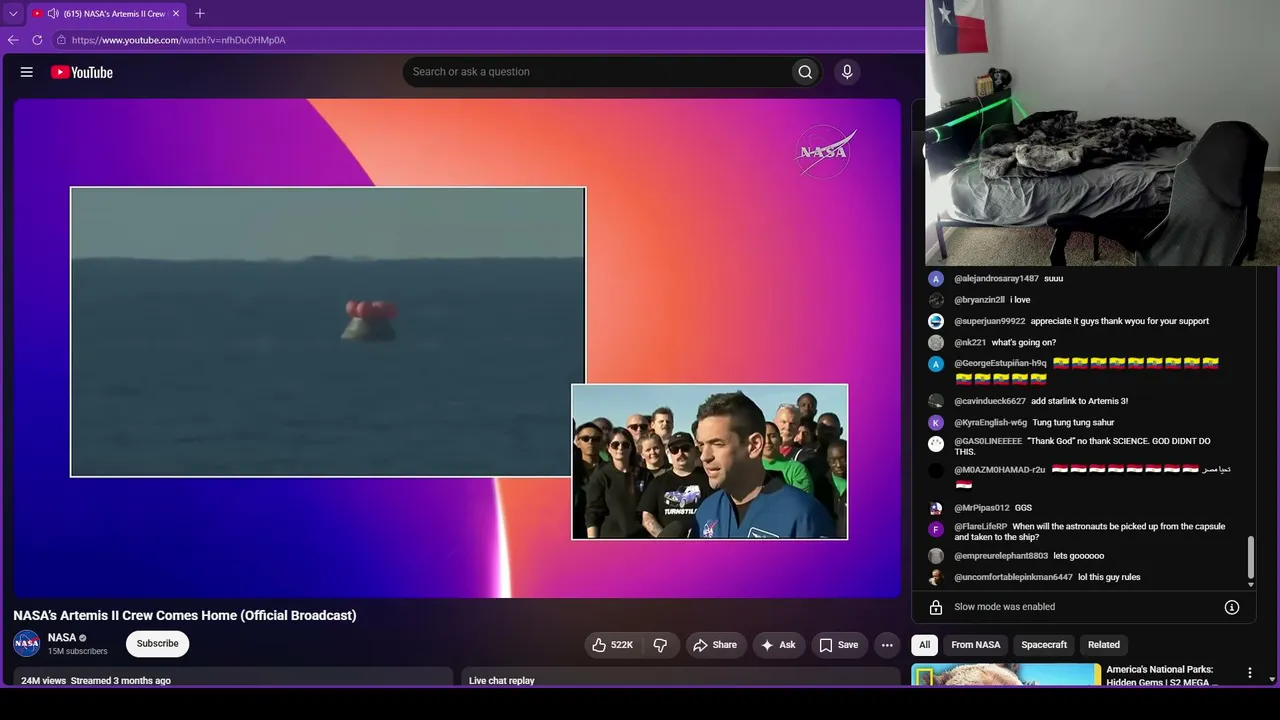Click the Search or ask a question field
Image resolution: width=1280 pixels, height=720 pixels.
596,72
